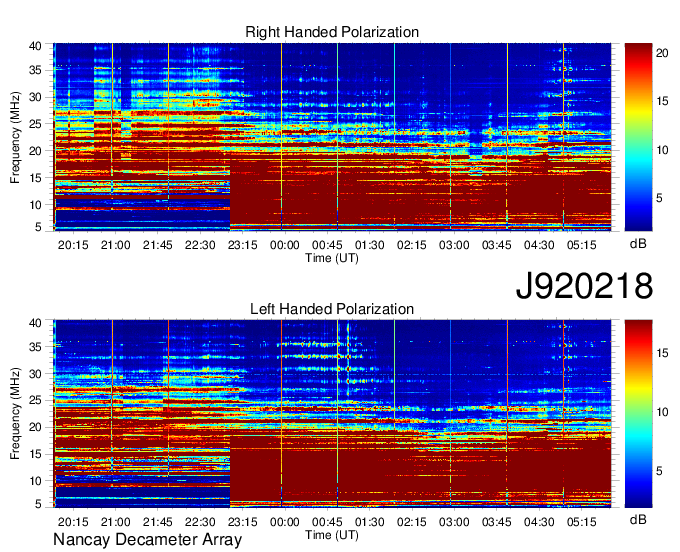
Task: Click the Right Handed plot's dB colorbar
Action: pyautogui.click(x=638, y=137)
